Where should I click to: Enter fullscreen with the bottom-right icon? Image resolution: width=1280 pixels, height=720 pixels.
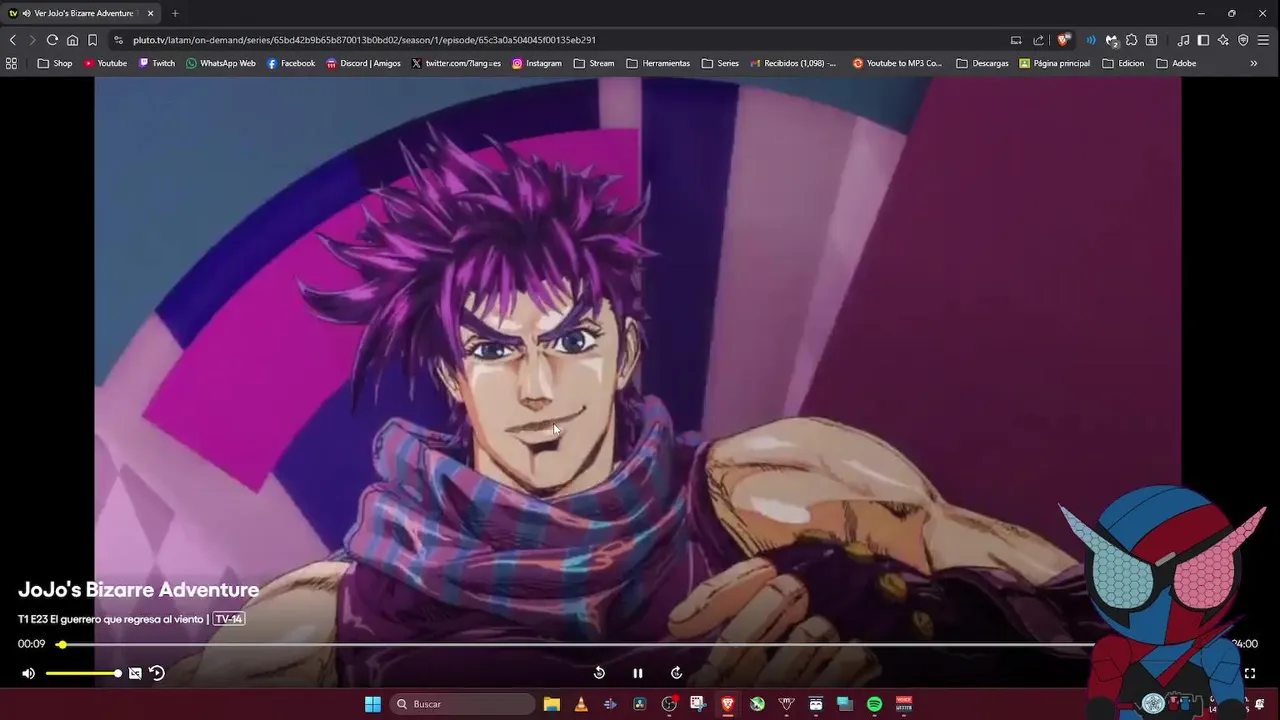1249,673
